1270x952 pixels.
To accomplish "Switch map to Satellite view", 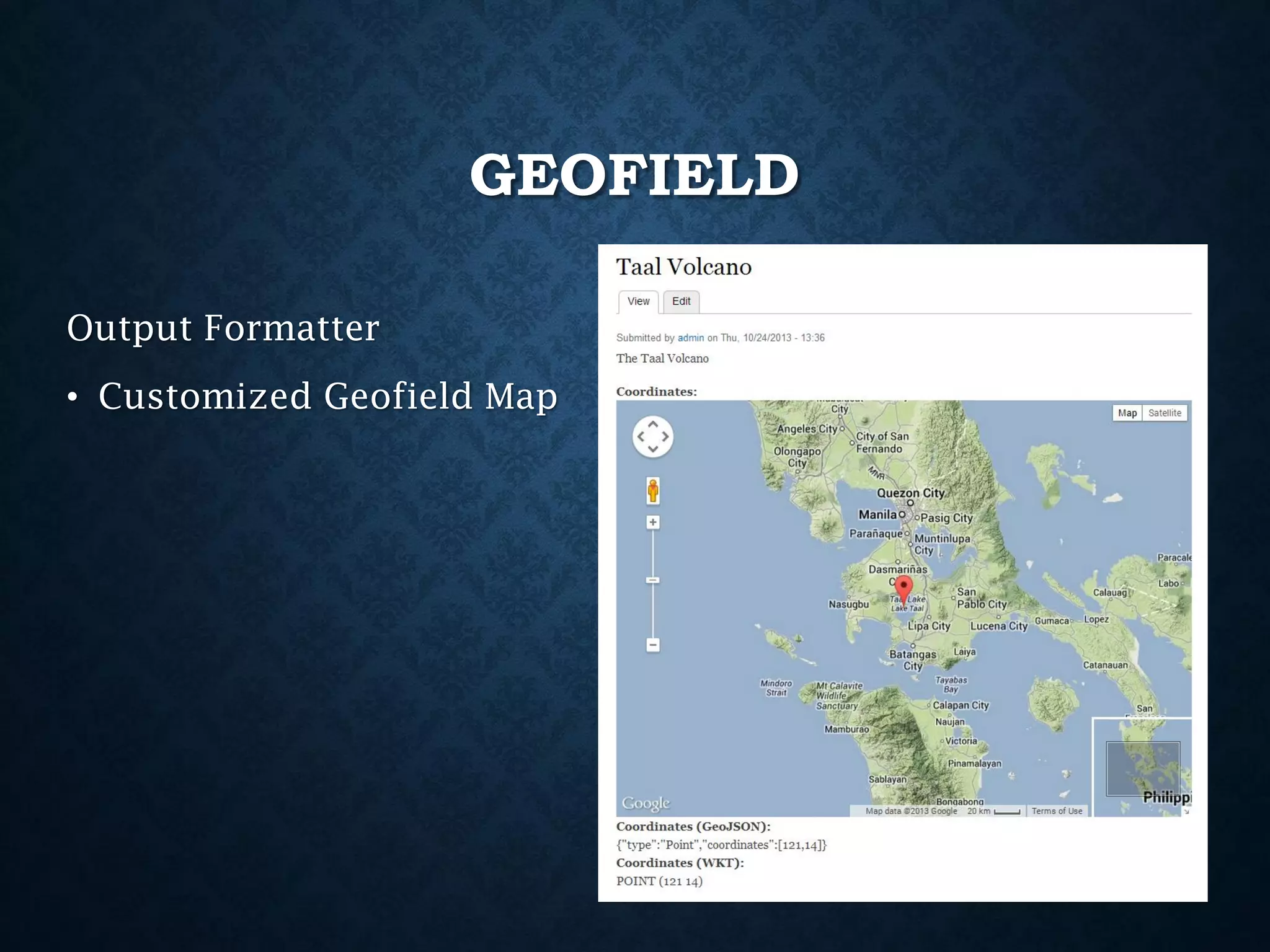I will point(1165,413).
